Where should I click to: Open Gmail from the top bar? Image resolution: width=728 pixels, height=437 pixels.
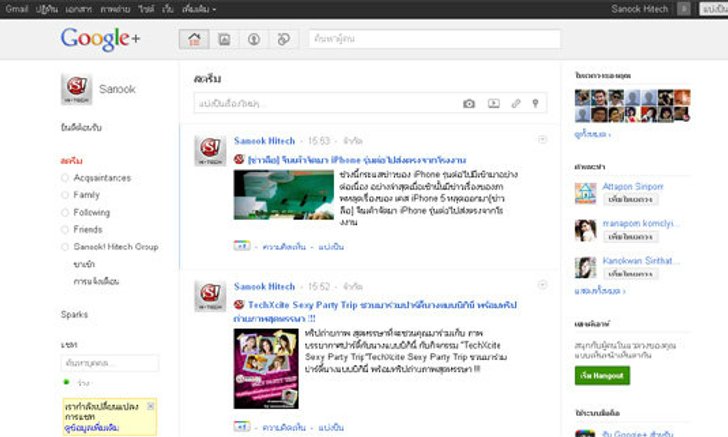pyautogui.click(x=17, y=9)
